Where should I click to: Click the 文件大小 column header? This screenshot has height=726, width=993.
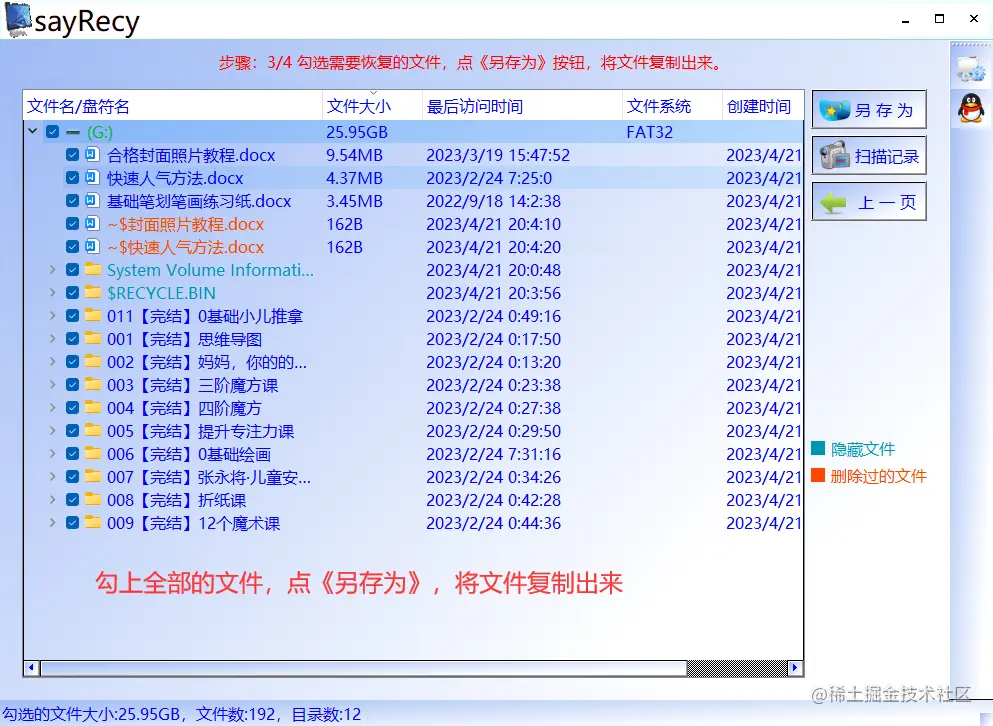pyautogui.click(x=358, y=105)
